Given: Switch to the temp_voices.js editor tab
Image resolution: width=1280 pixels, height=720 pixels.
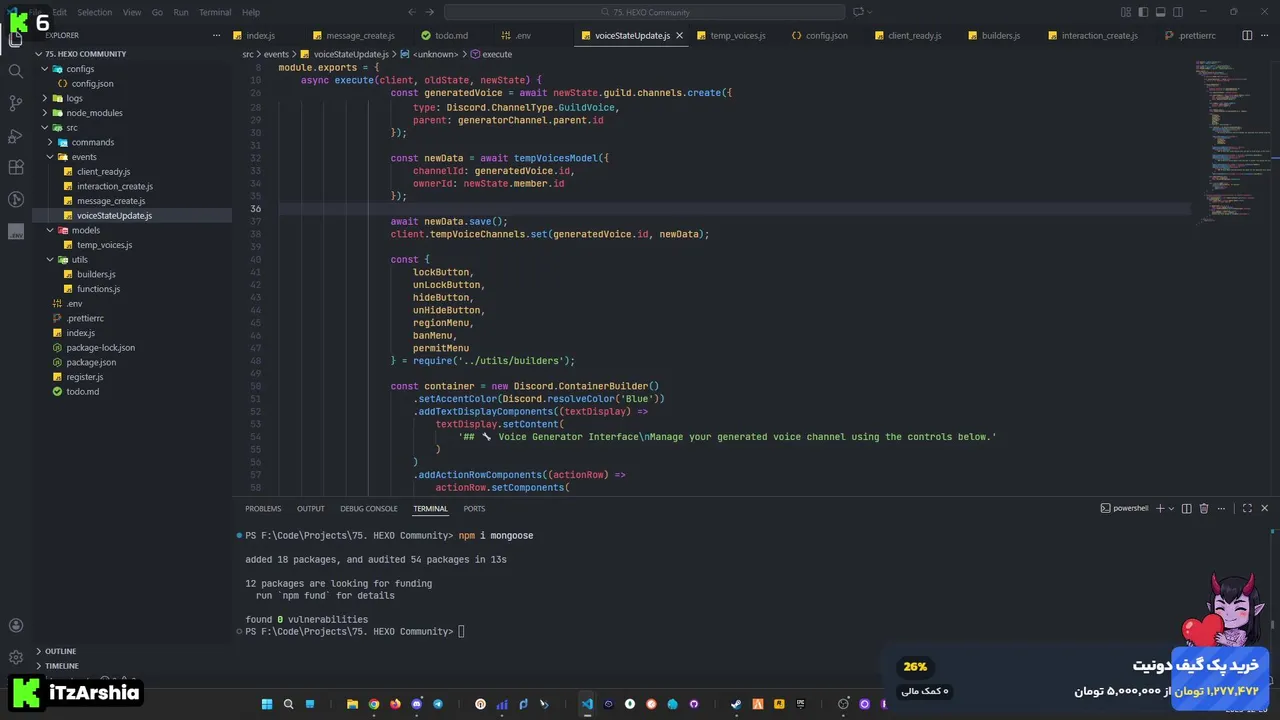Looking at the screenshot, I should click(x=738, y=35).
